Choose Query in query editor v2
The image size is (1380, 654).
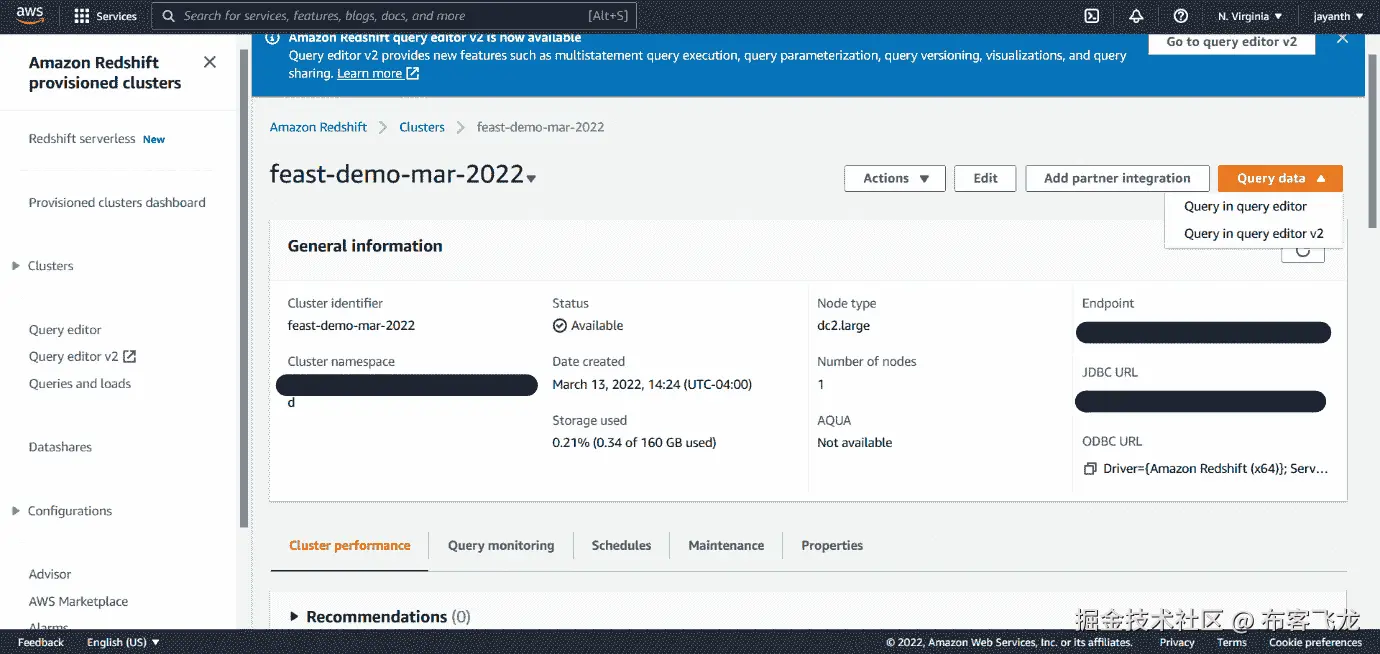tap(1253, 234)
